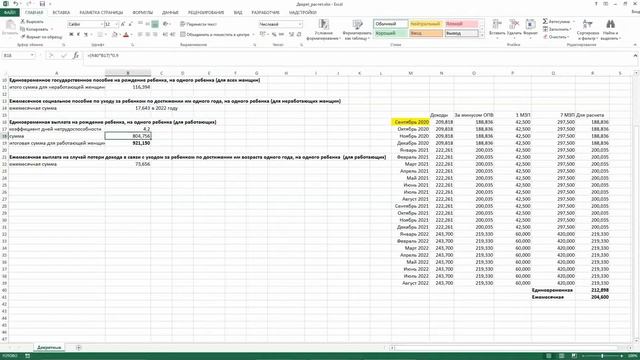Add new sheet with plus button
Viewport: 640px width, 360px height.
coord(78,347)
